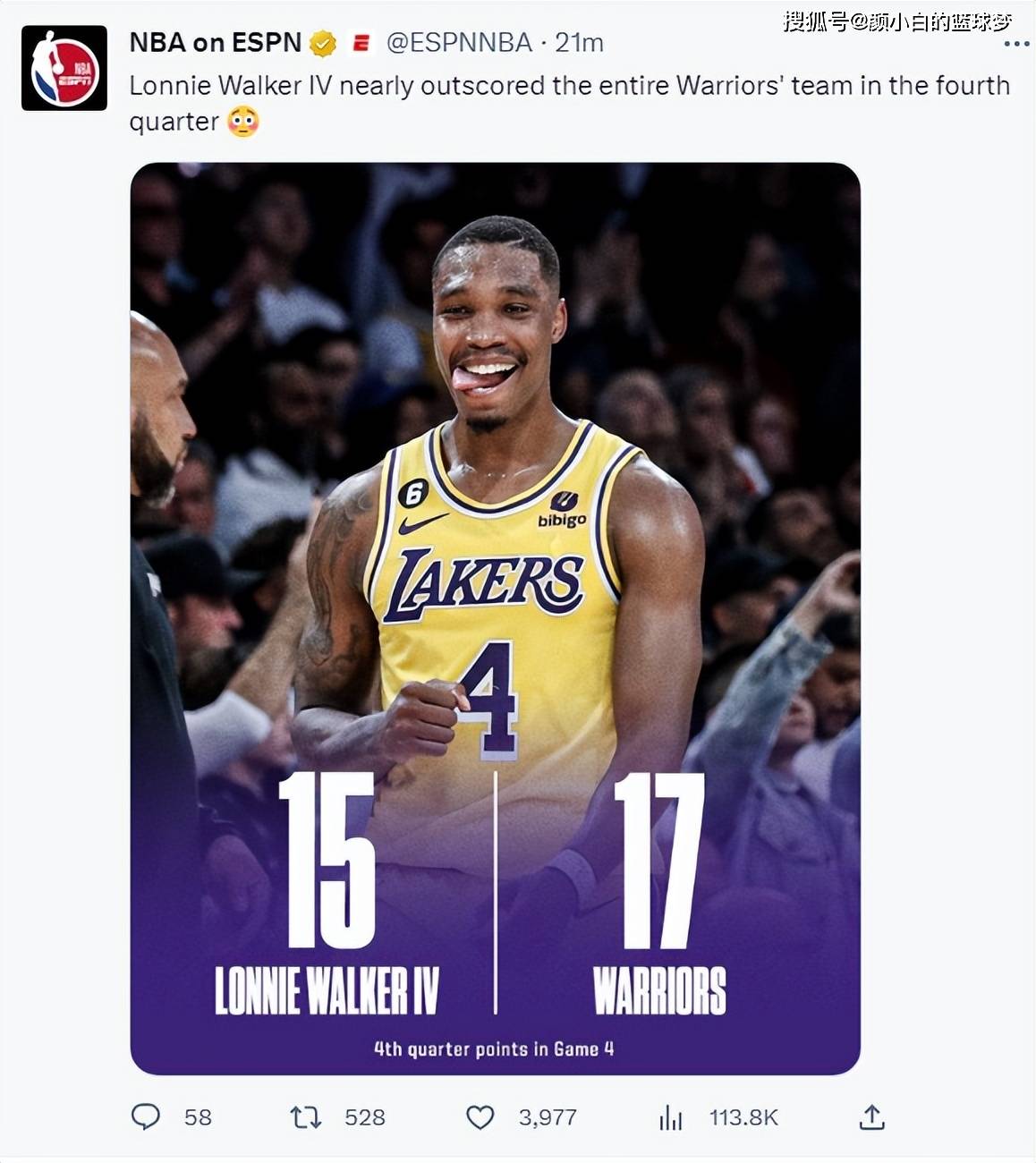Screen dimensions: 1036x1163
Task: Retweet the post using the arrows icon
Action: 306,1116
